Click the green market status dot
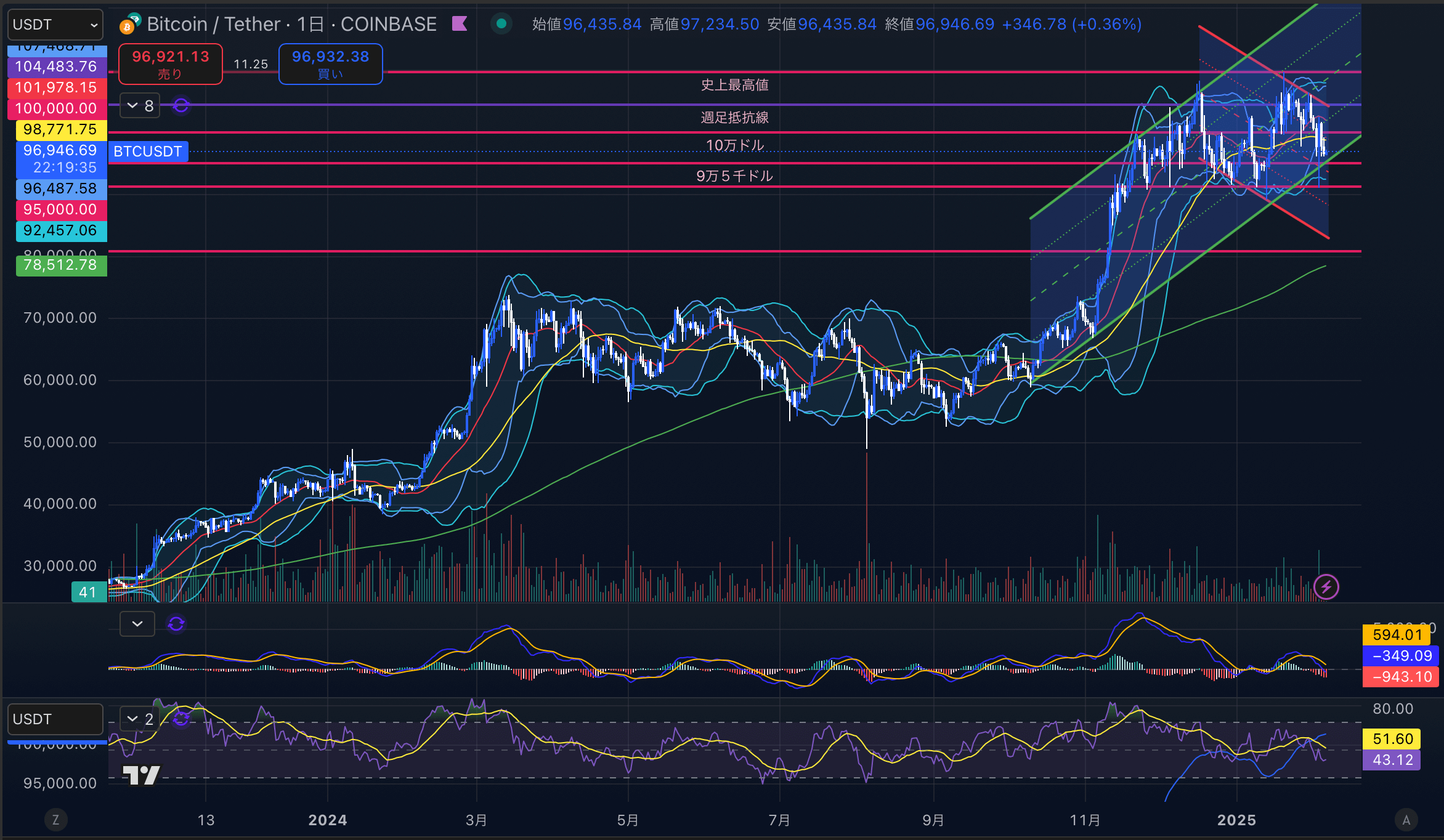The width and height of the screenshot is (1444, 840). pyautogui.click(x=501, y=24)
